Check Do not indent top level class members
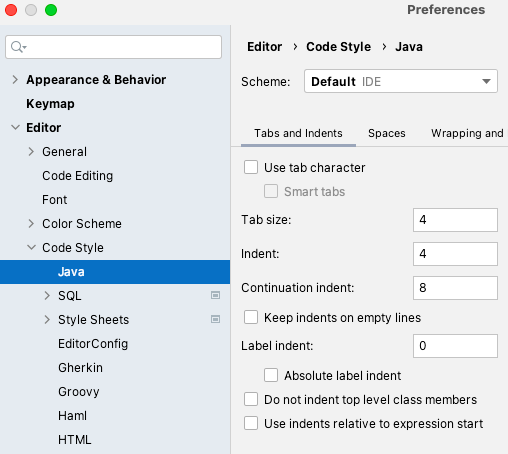 coord(251,399)
